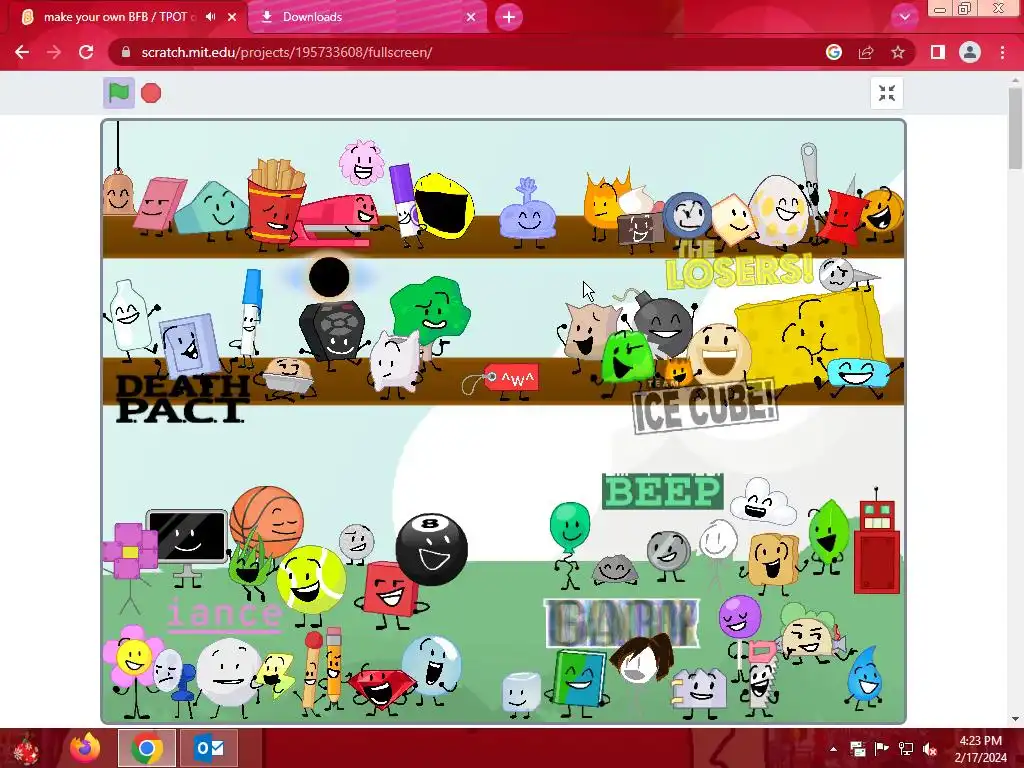Bookmark this page with the star icon
1024x768 pixels.
pos(898,52)
